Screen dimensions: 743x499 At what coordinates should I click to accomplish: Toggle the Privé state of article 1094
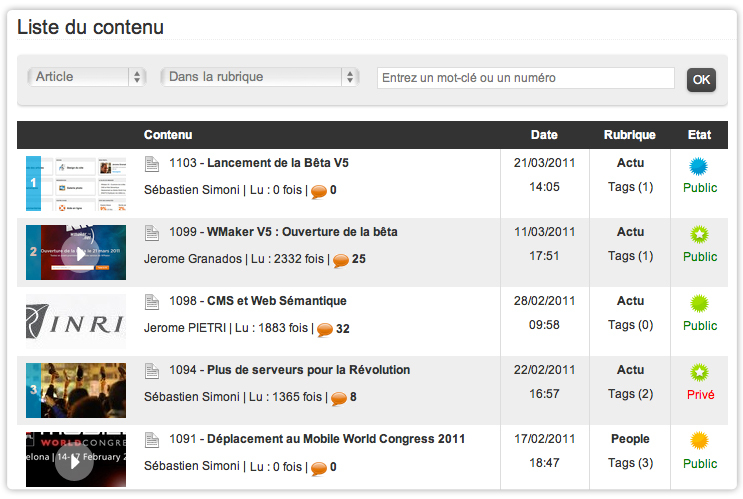700,395
